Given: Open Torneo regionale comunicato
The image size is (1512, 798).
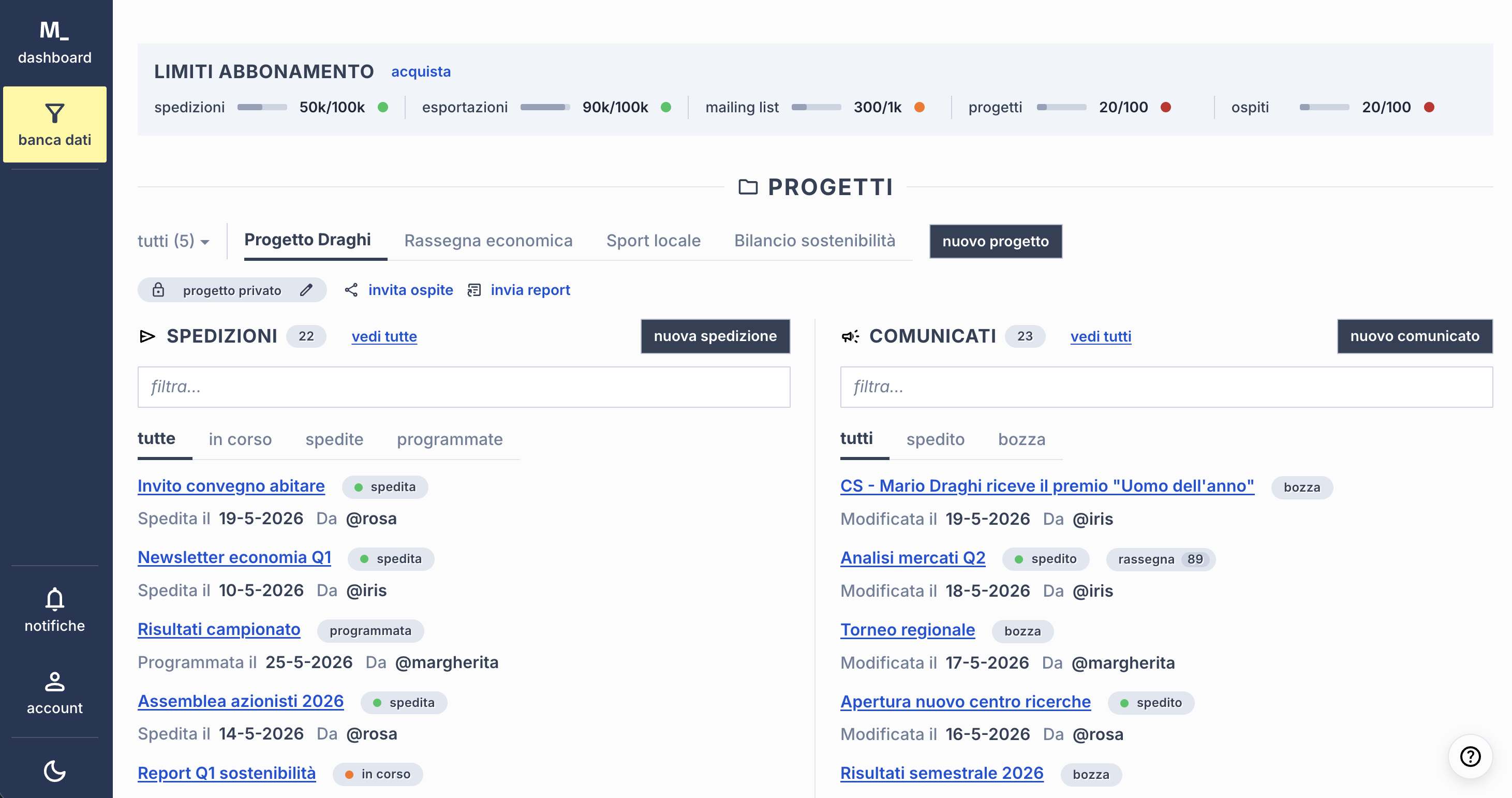Looking at the screenshot, I should [908, 630].
